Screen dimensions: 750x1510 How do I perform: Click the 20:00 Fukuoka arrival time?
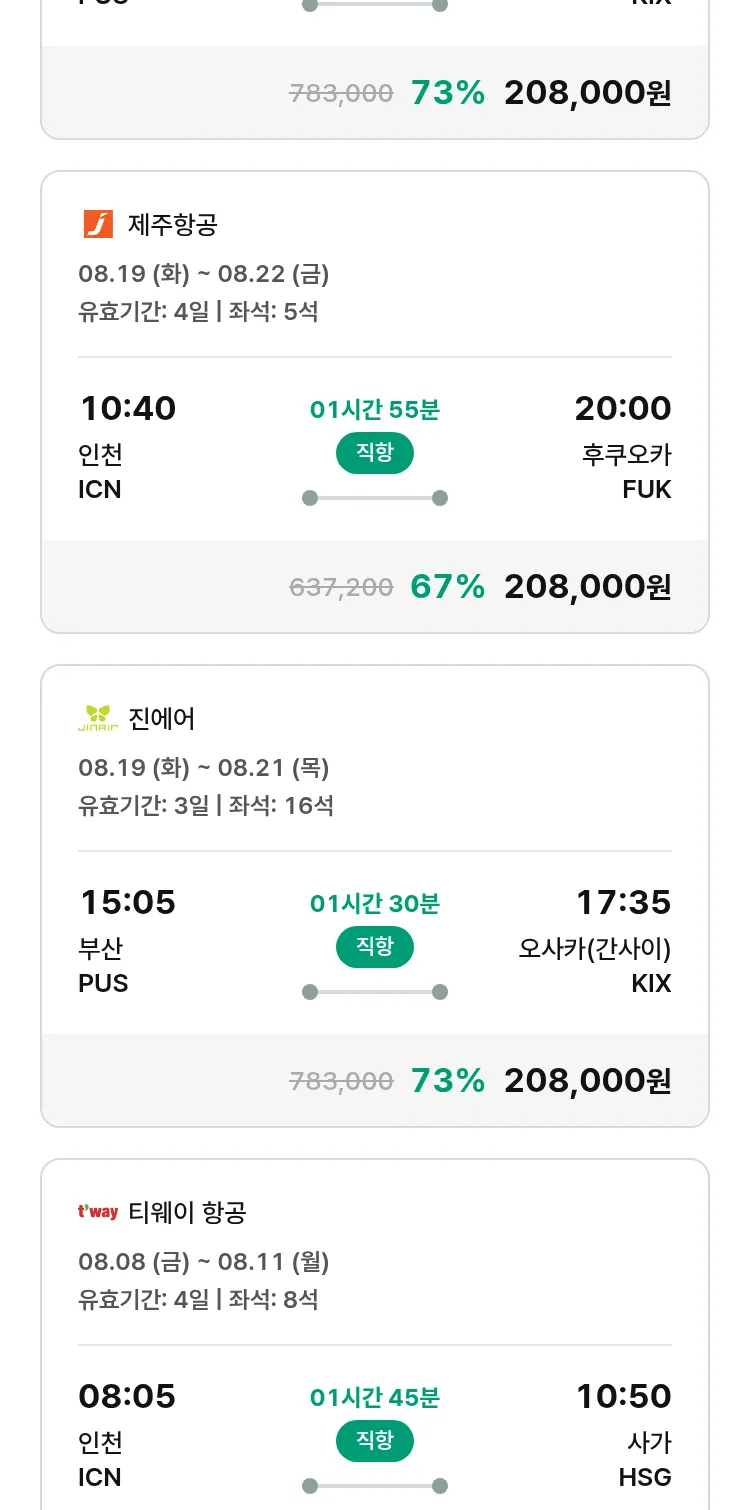coord(622,409)
